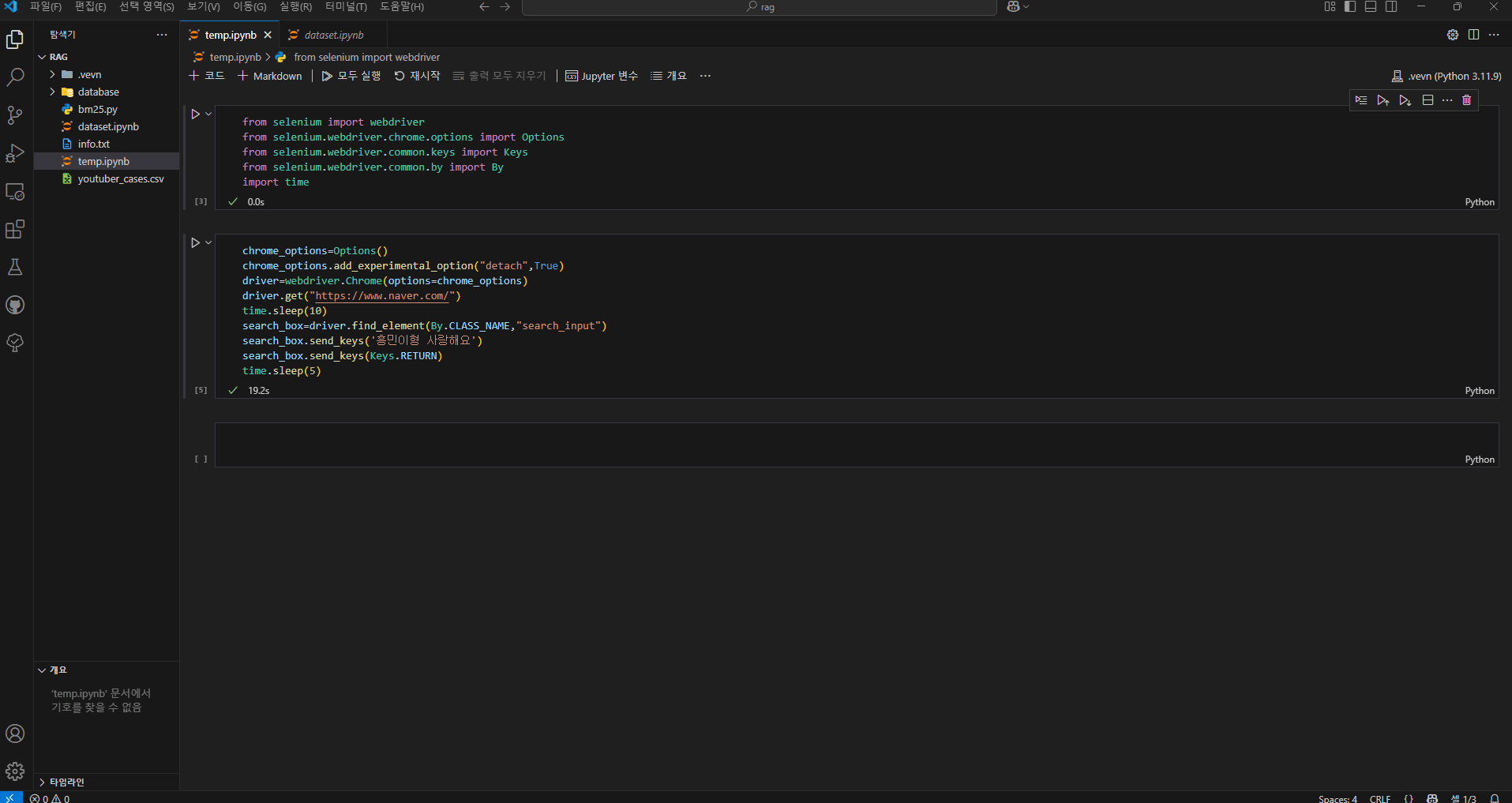Open the 터미널(T) menu
Screen dimensions: 1512x803
pos(346,7)
